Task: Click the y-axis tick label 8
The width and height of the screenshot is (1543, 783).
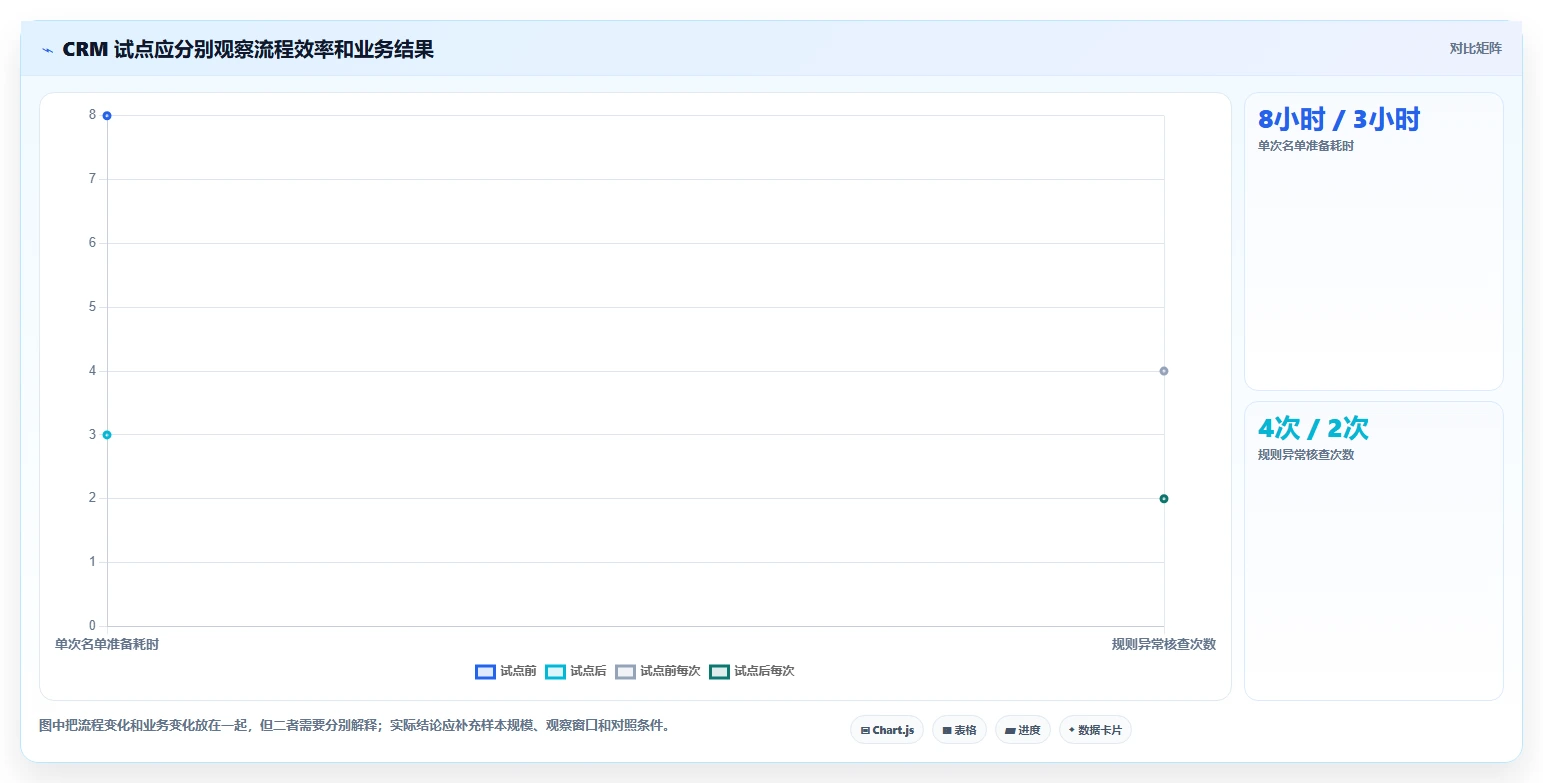Action: coord(92,115)
